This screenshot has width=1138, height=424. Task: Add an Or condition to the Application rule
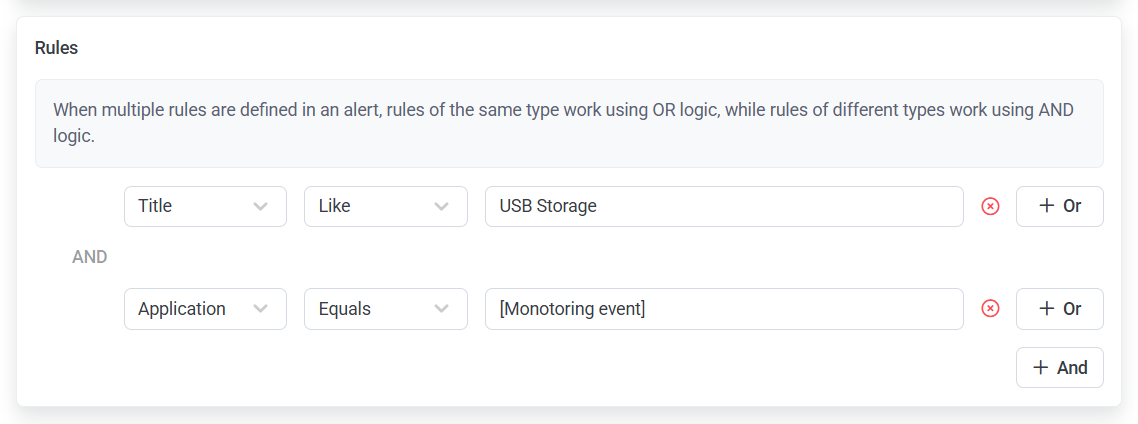click(1060, 309)
